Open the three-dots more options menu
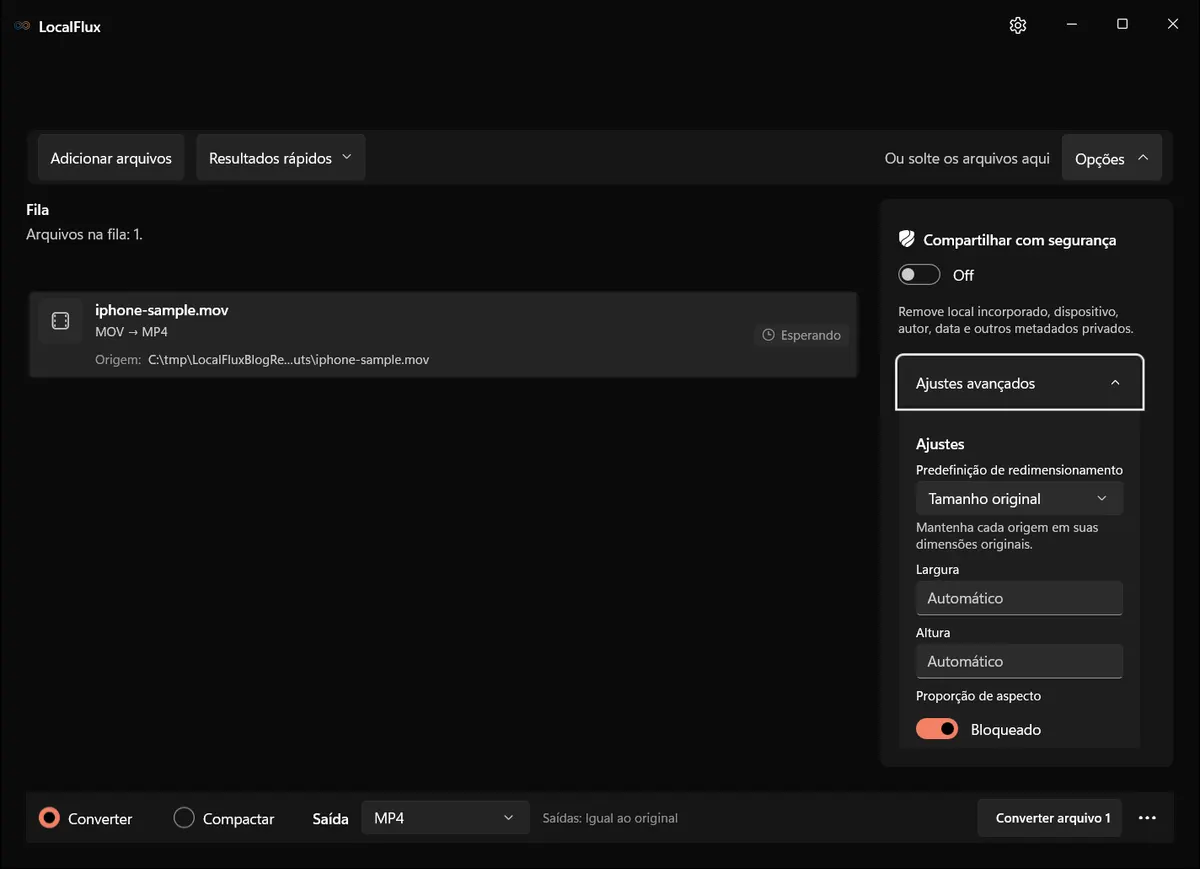This screenshot has height=869, width=1200. click(x=1147, y=818)
